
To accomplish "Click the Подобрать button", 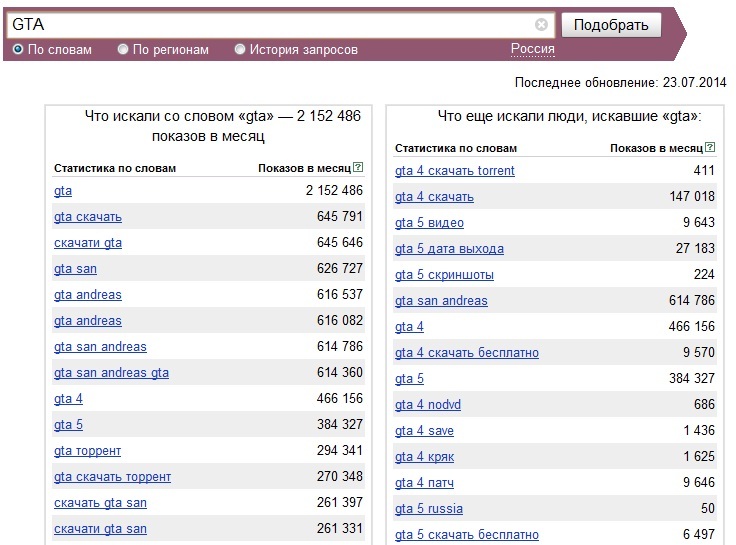I will (611, 25).
